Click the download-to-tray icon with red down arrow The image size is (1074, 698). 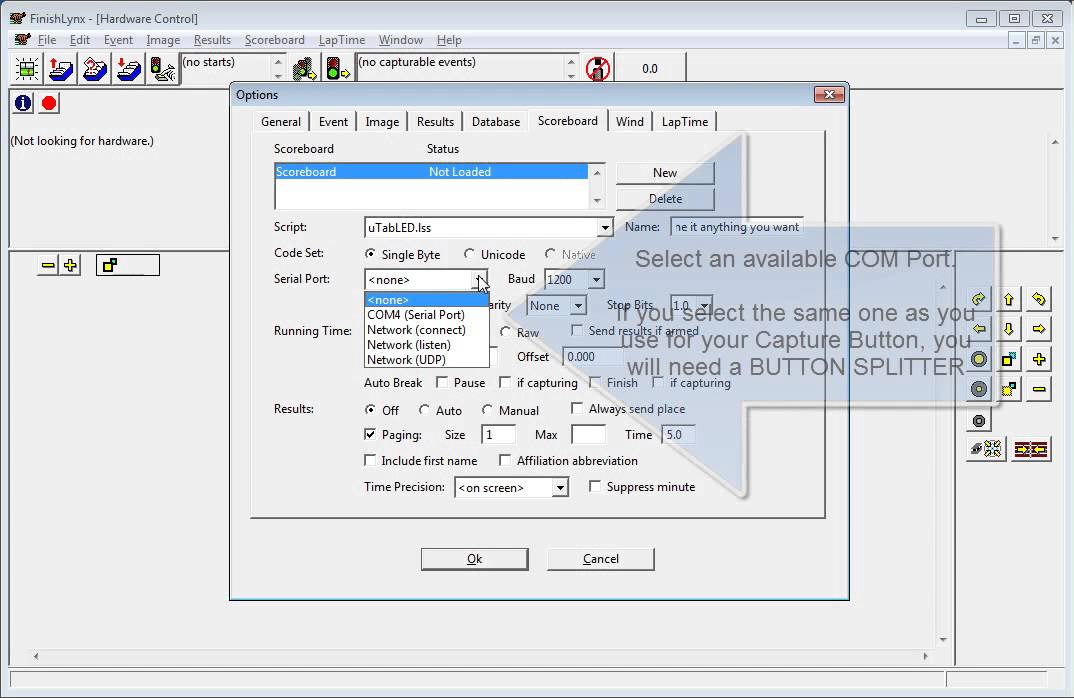[x=128, y=69]
